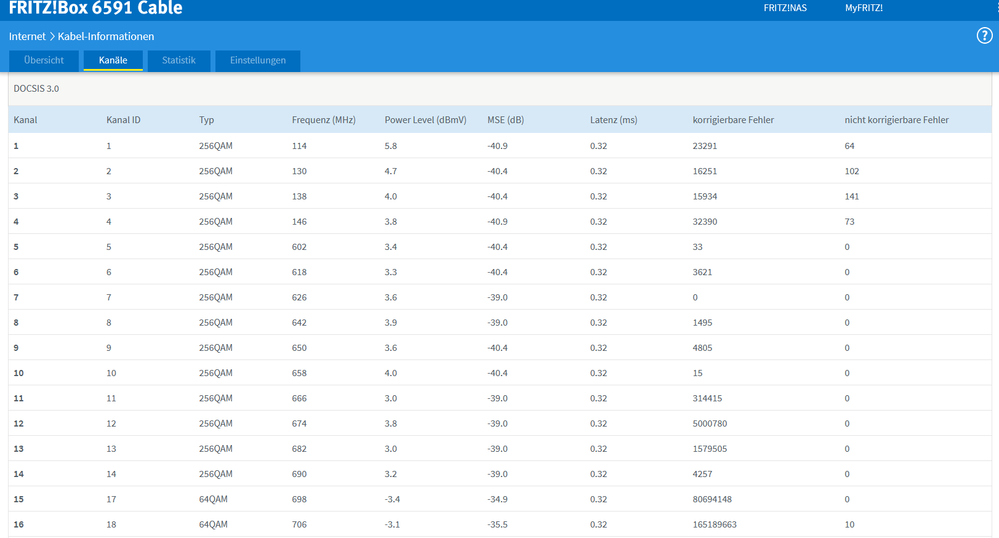Select power level value 3.2
This screenshot has height=538, width=999.
pos(391,474)
